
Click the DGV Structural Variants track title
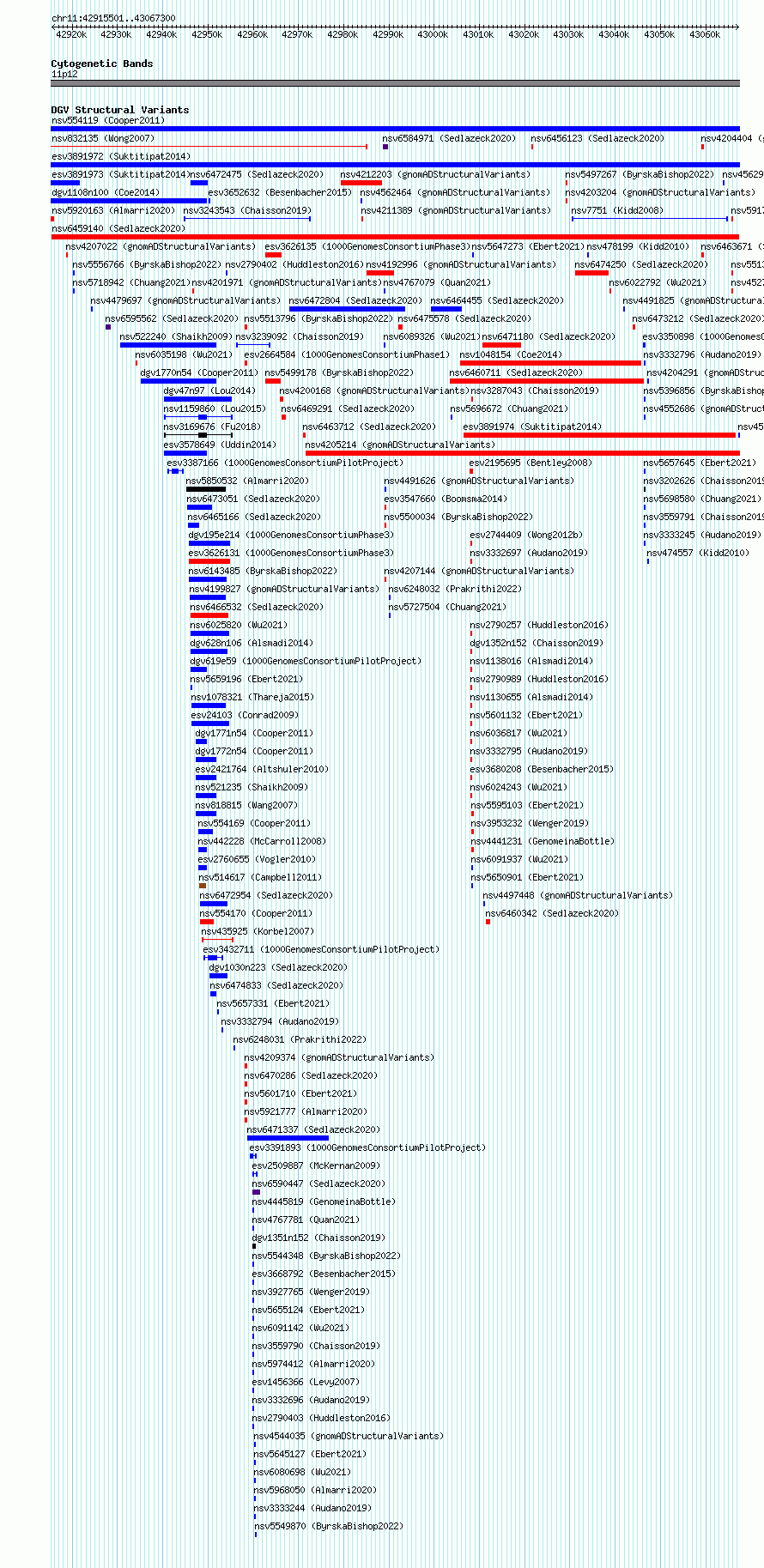(x=119, y=110)
